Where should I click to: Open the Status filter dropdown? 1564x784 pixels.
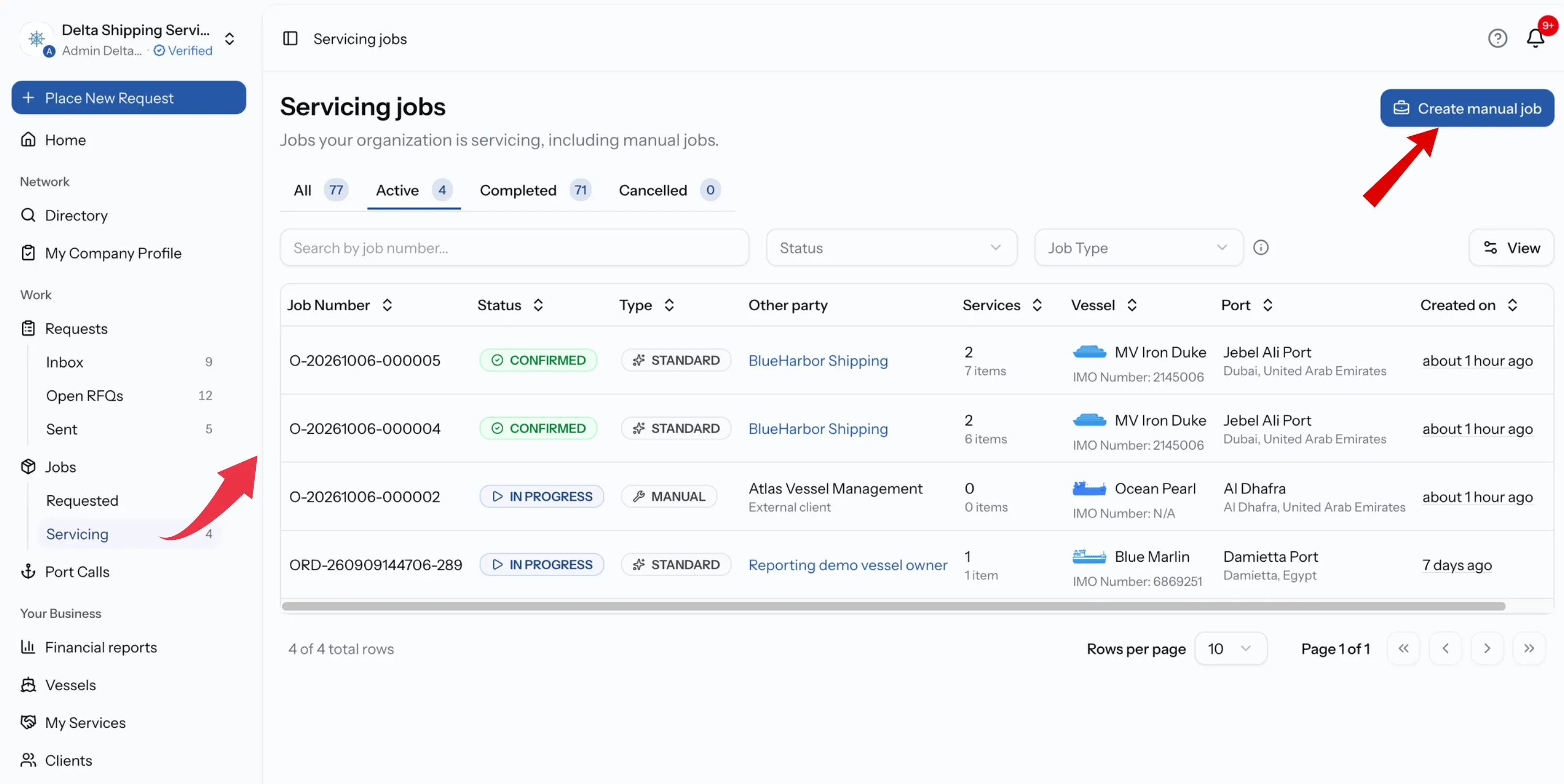892,248
